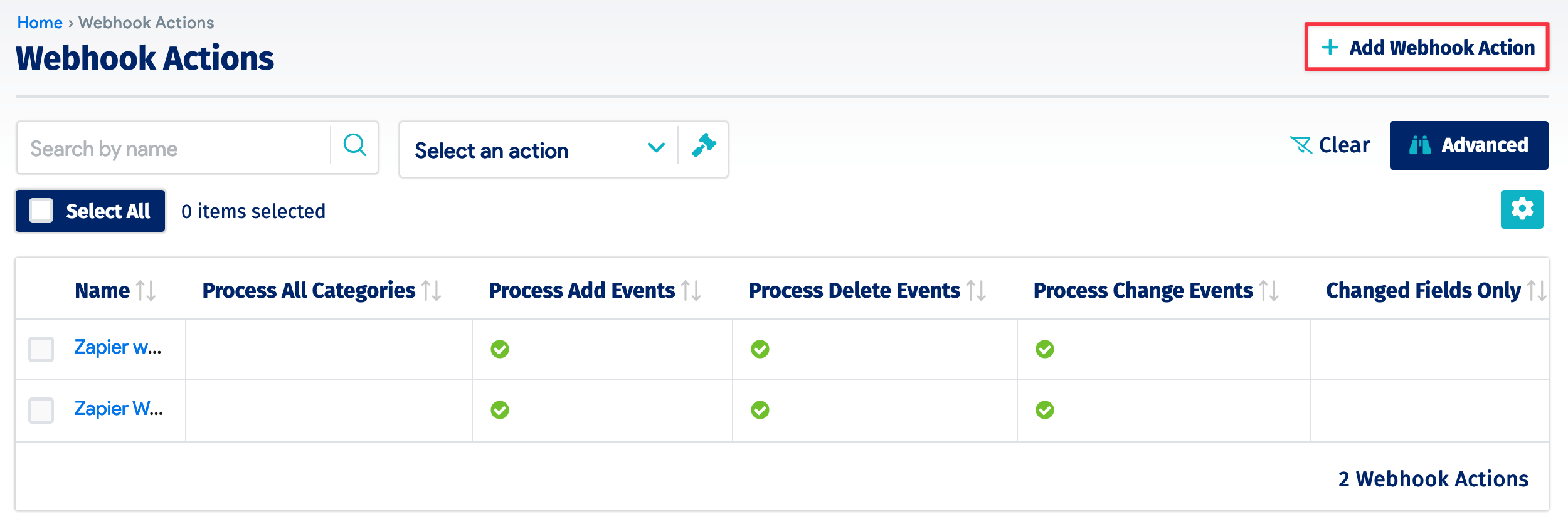
Task: Click Add Events checkmark in first Zapier row
Action: click(500, 349)
